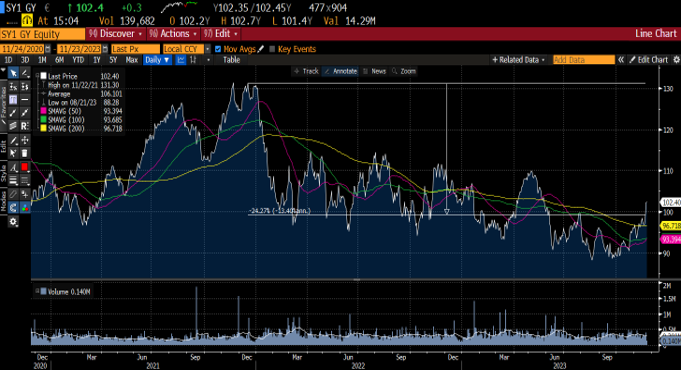Open the chart type extra dropdown arrow

click(208, 60)
